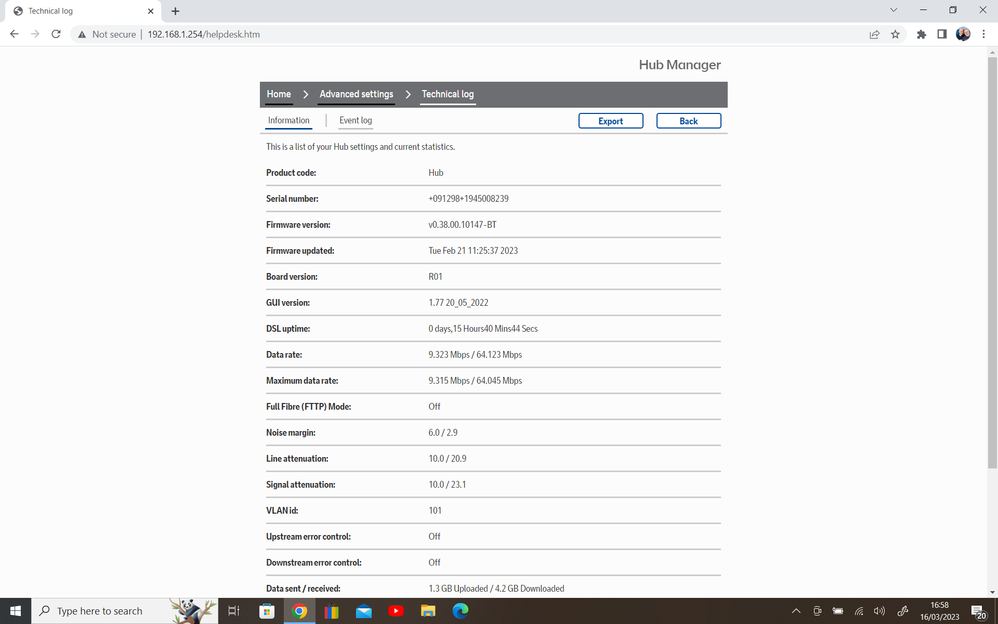Image resolution: width=998 pixels, height=624 pixels.
Task: Open a new browser tab
Action: (175, 11)
